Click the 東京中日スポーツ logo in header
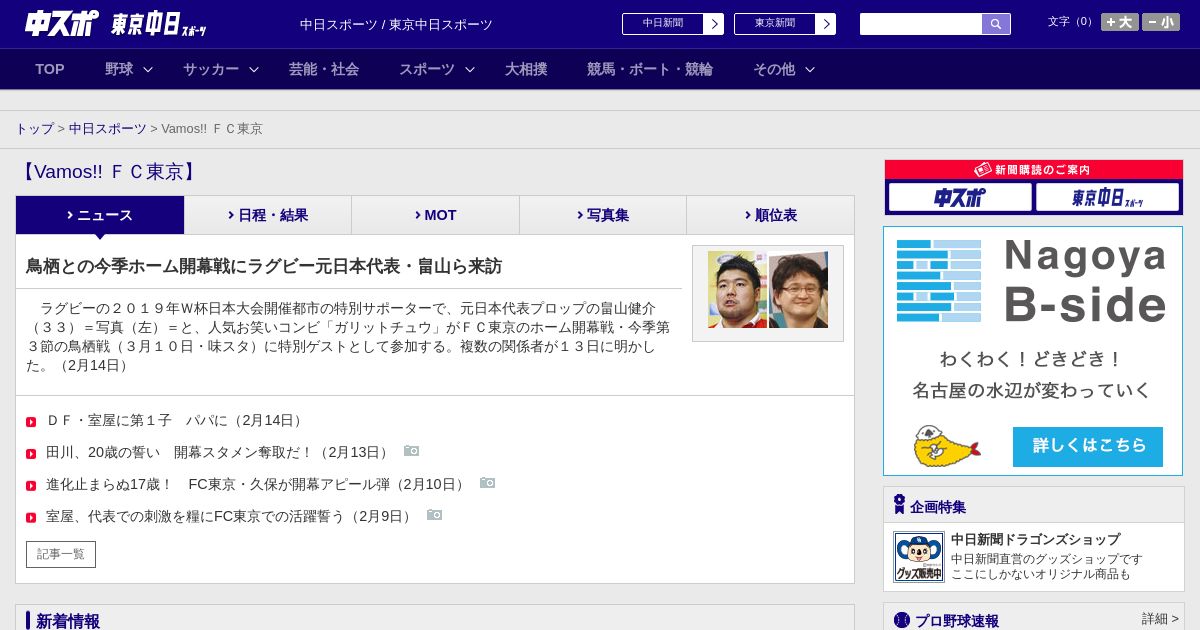 point(159,24)
